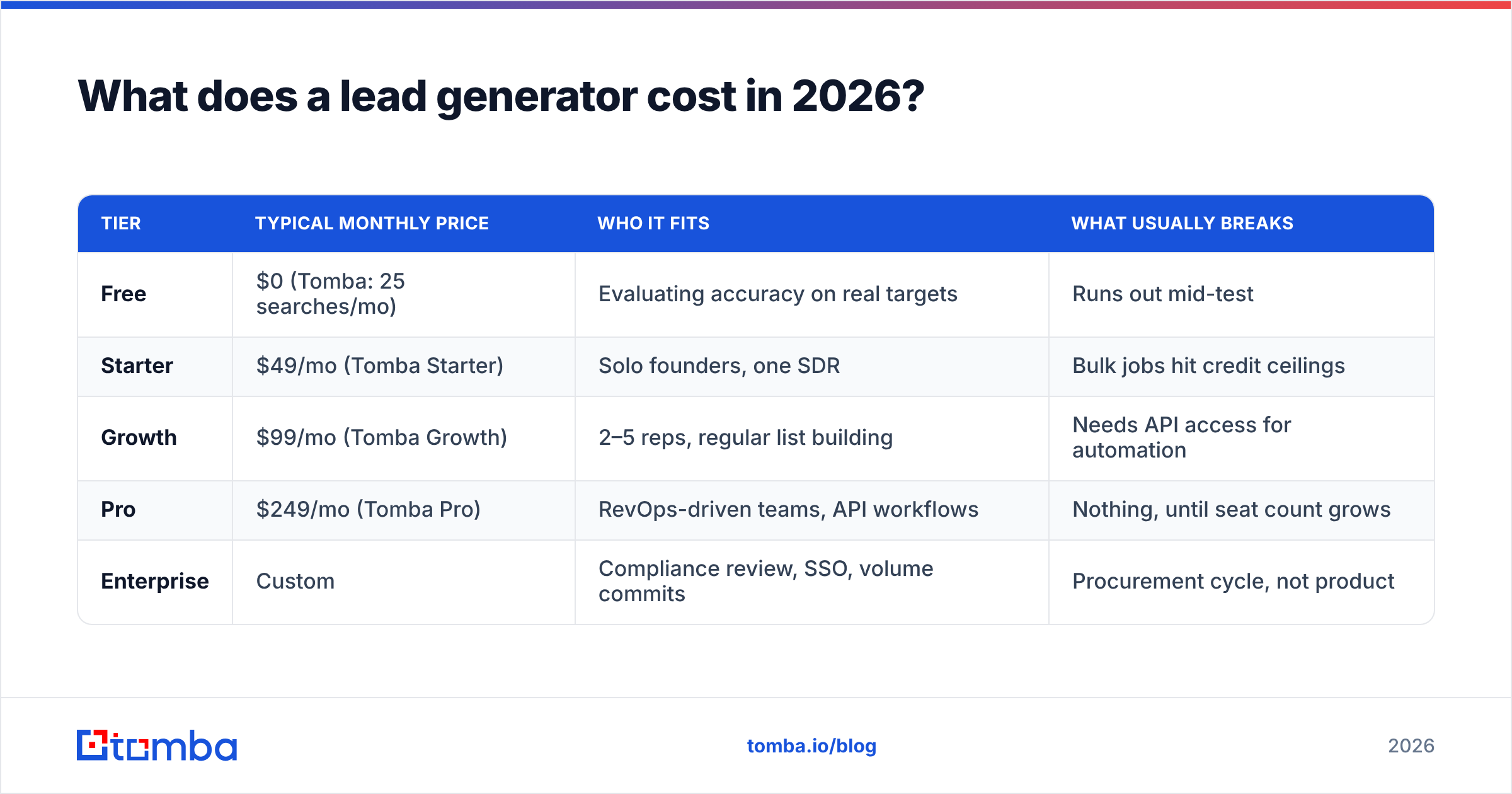Click the $49/mo (Tomba Starter) cell
1512x794 pixels.
404,366
